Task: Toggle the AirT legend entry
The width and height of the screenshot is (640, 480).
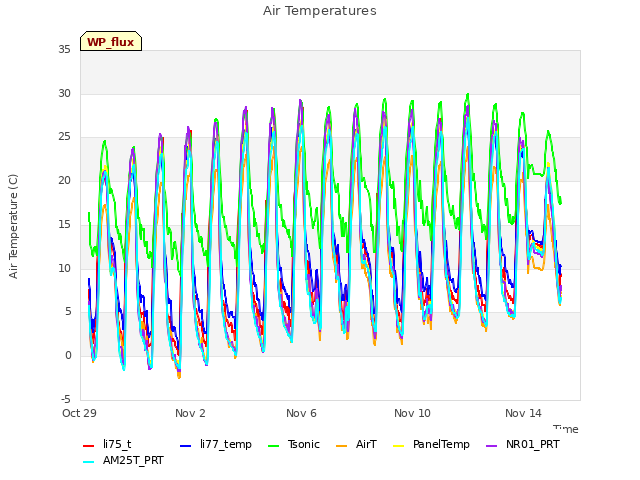Action: click(356, 444)
